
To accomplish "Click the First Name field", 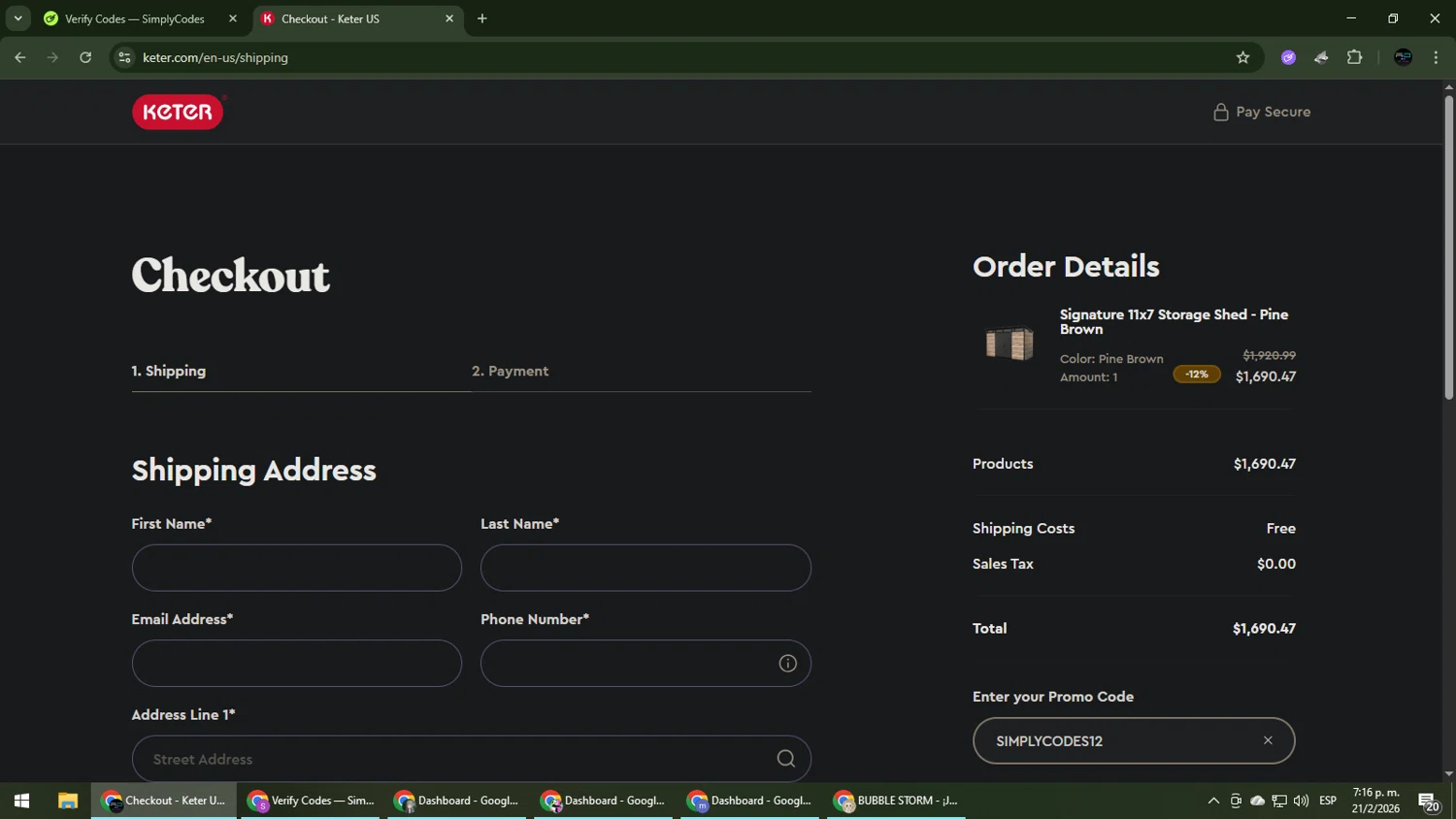I will [297, 568].
